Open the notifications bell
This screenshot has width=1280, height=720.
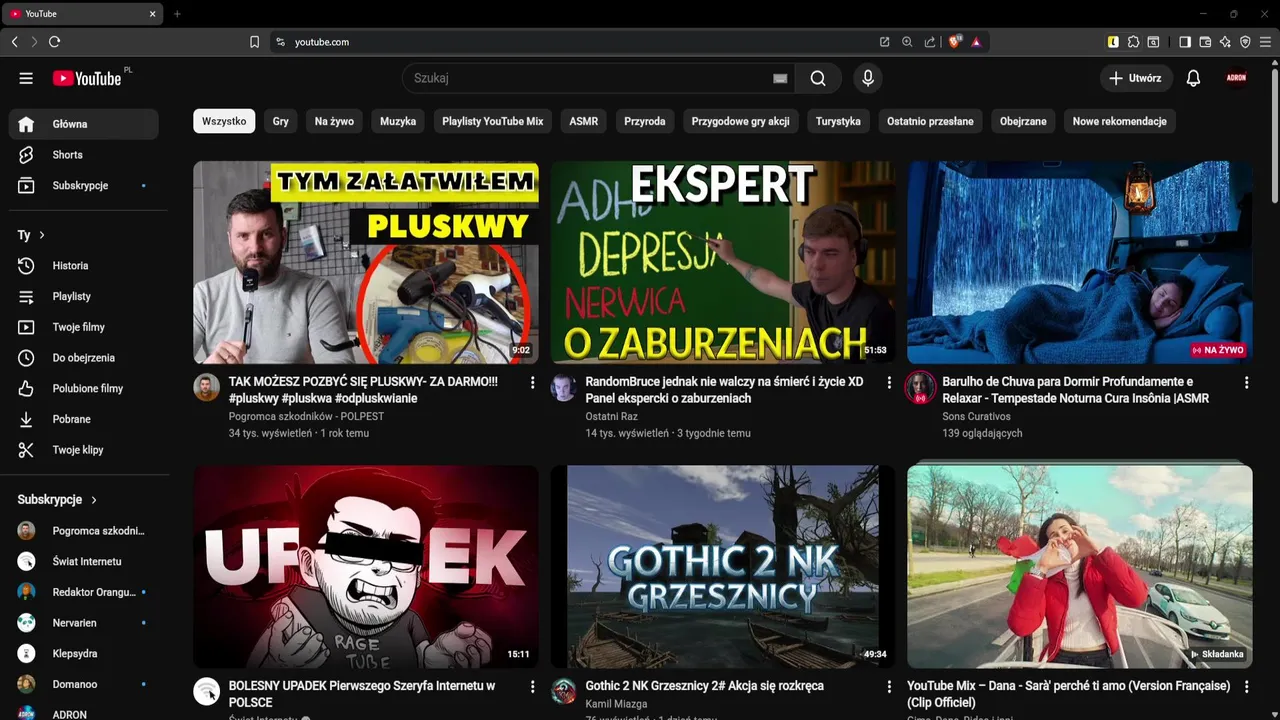coord(1193,78)
